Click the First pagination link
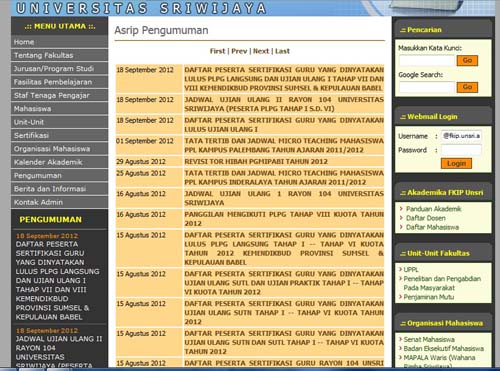 (x=217, y=51)
